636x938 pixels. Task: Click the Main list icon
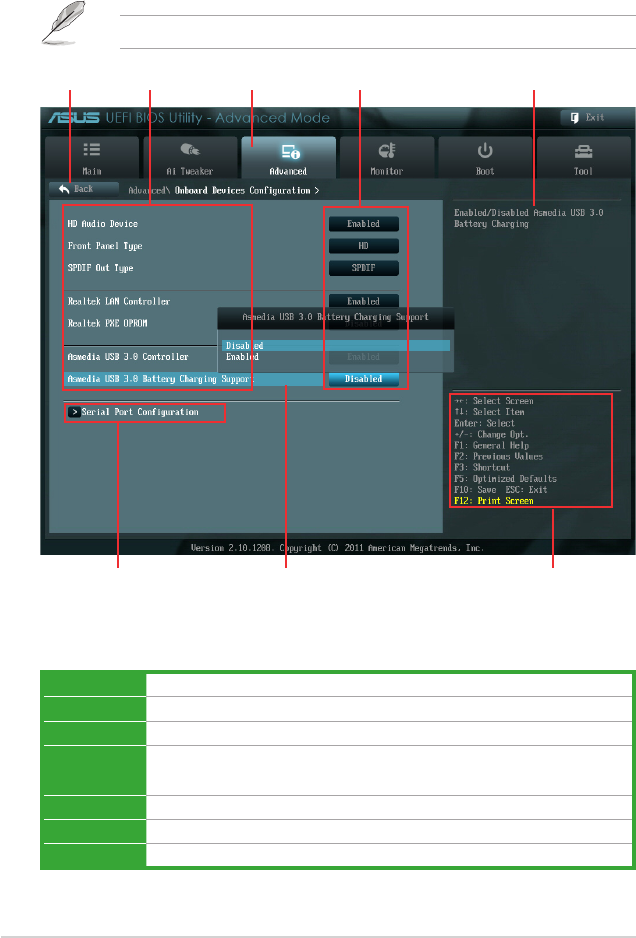pyautogui.click(x=92, y=150)
